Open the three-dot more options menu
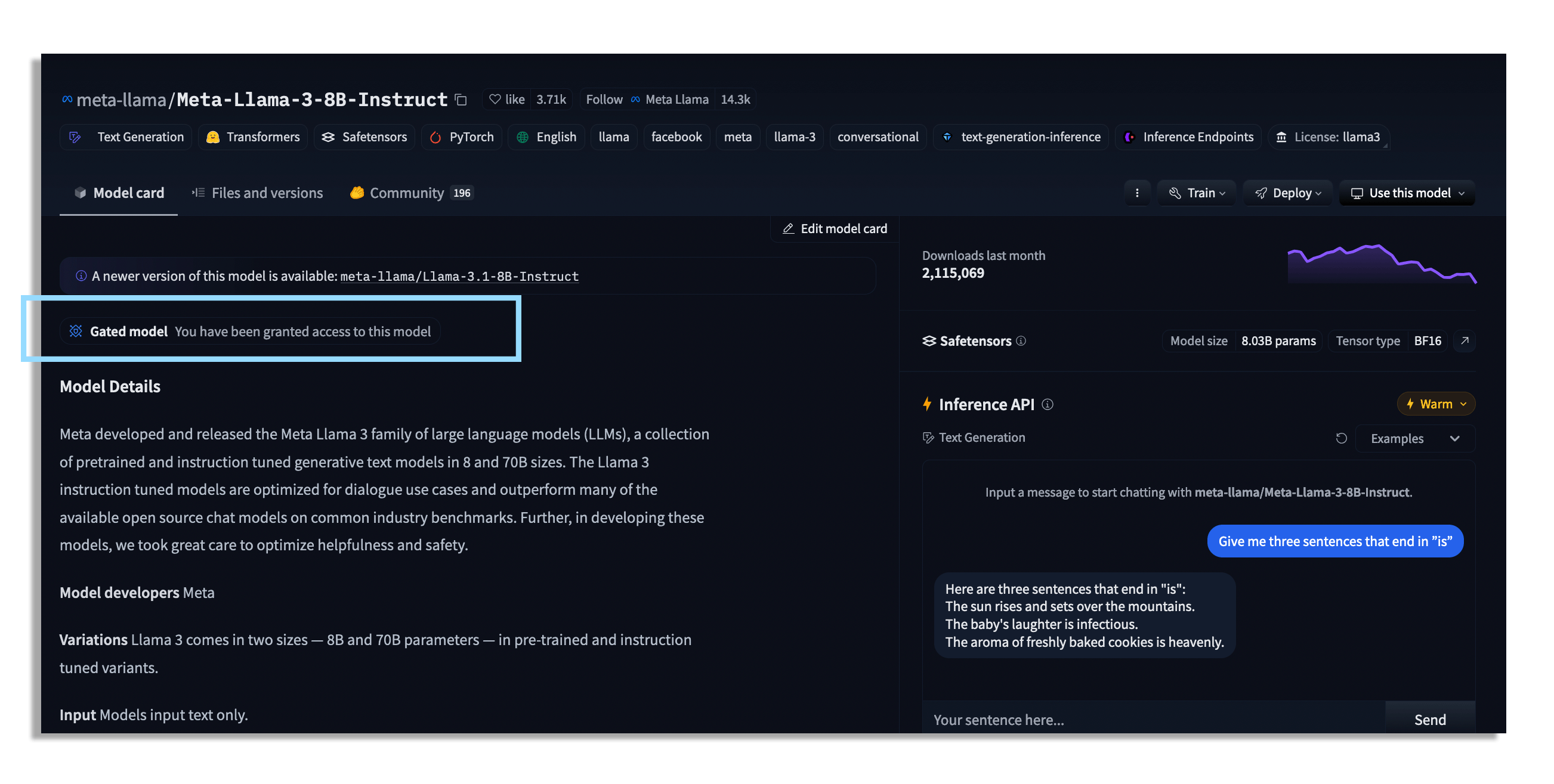 (1137, 193)
